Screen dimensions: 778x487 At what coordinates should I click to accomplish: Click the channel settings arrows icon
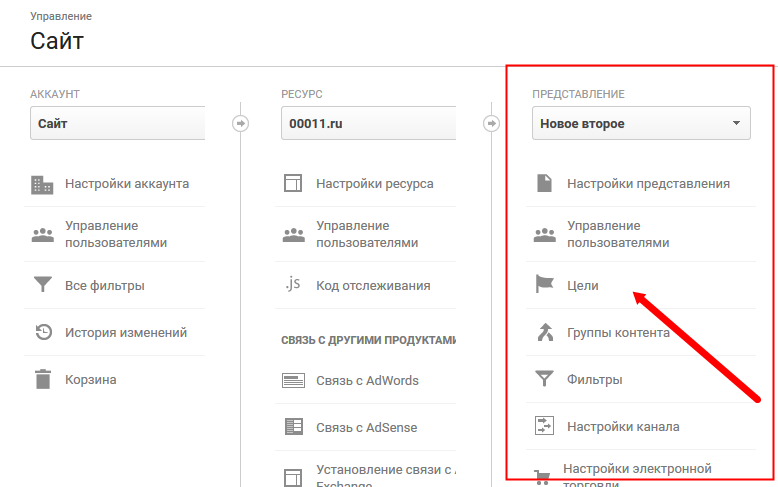pos(544,426)
